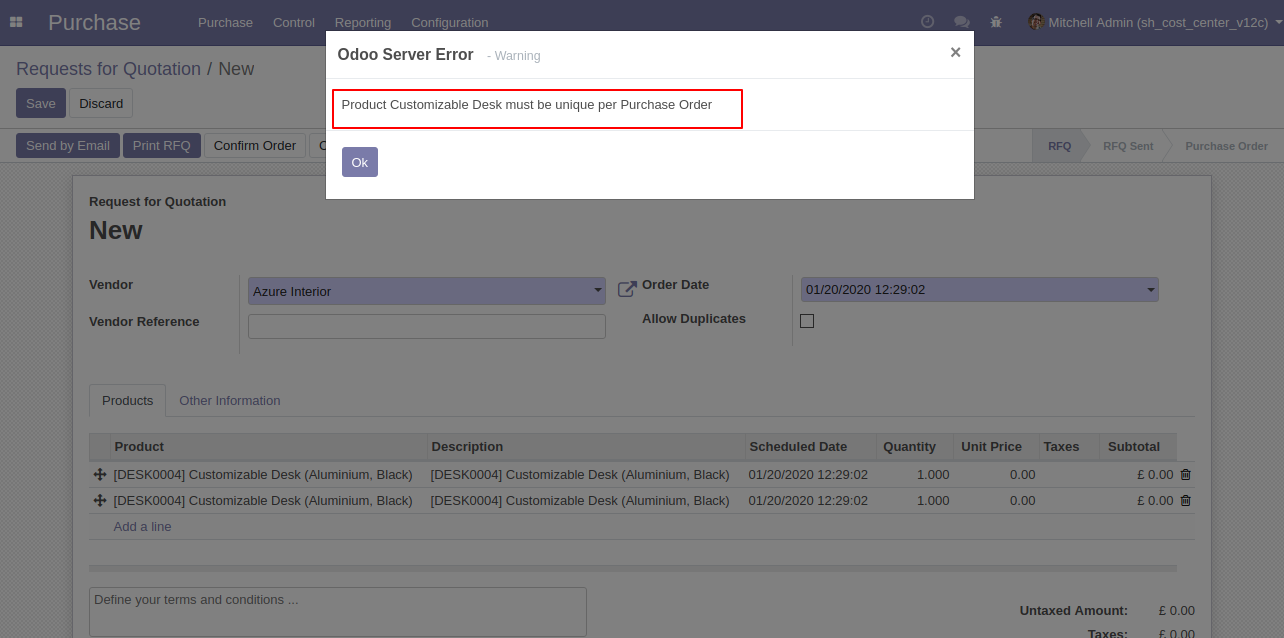Open the developer bug icon menu

tap(995, 22)
